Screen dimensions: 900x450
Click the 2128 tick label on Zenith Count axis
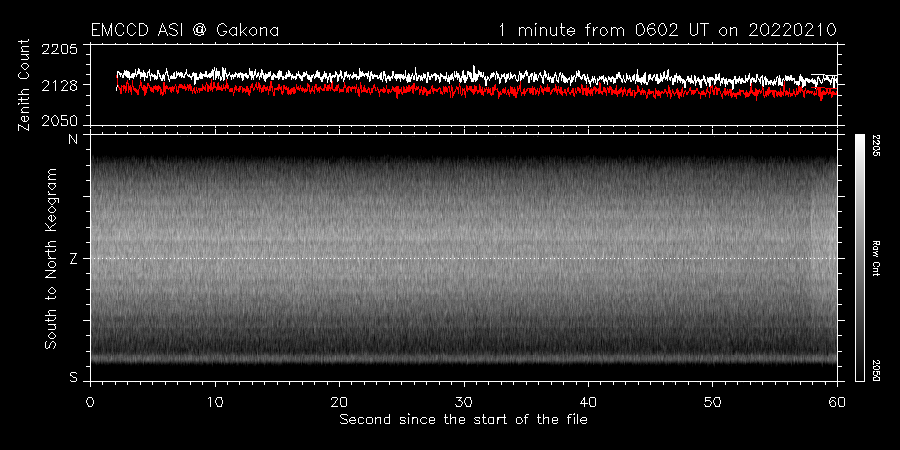[59, 86]
